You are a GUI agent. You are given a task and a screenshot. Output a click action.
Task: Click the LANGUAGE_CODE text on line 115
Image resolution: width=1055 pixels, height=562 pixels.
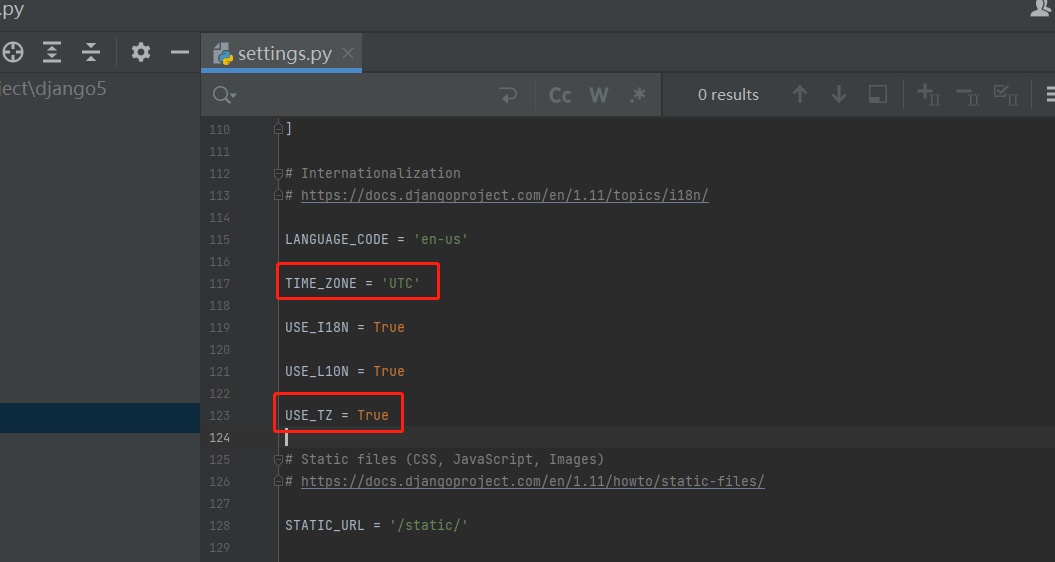336,240
